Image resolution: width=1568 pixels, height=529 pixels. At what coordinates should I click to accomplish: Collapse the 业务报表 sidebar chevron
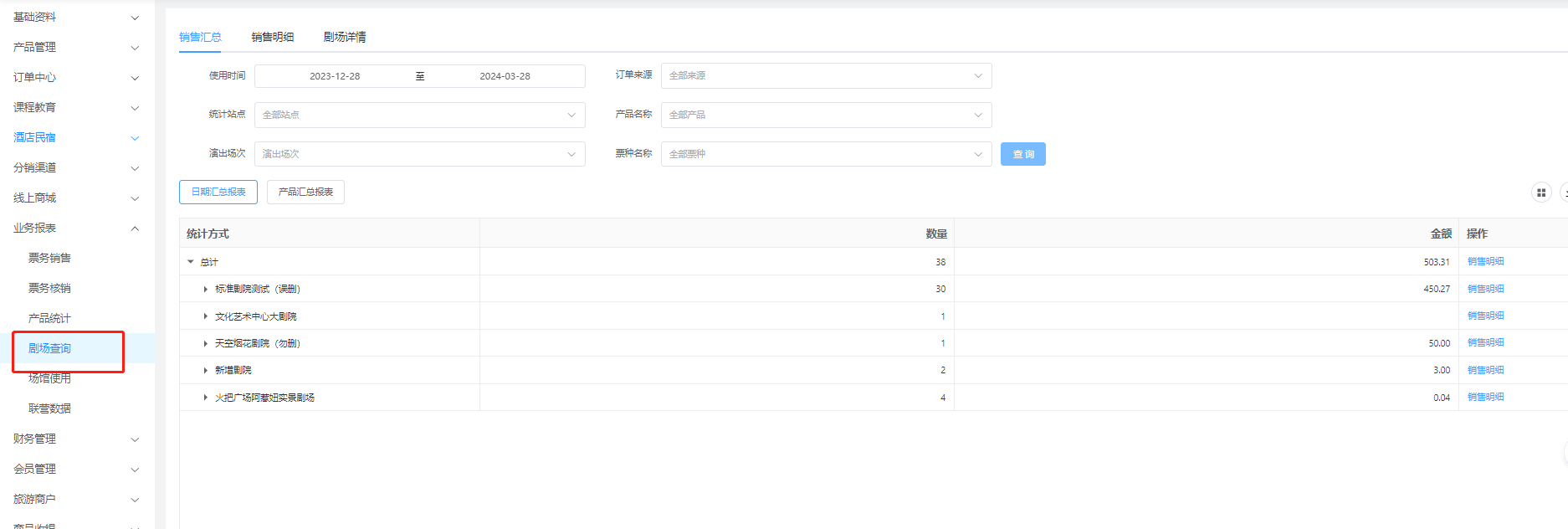pos(135,229)
